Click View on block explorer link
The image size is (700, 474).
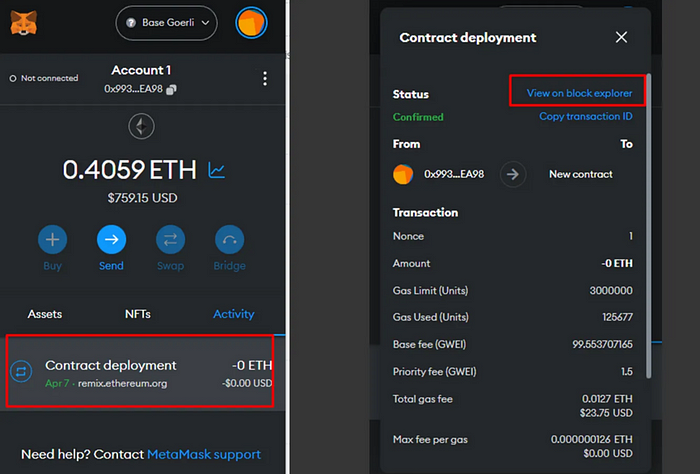579,93
